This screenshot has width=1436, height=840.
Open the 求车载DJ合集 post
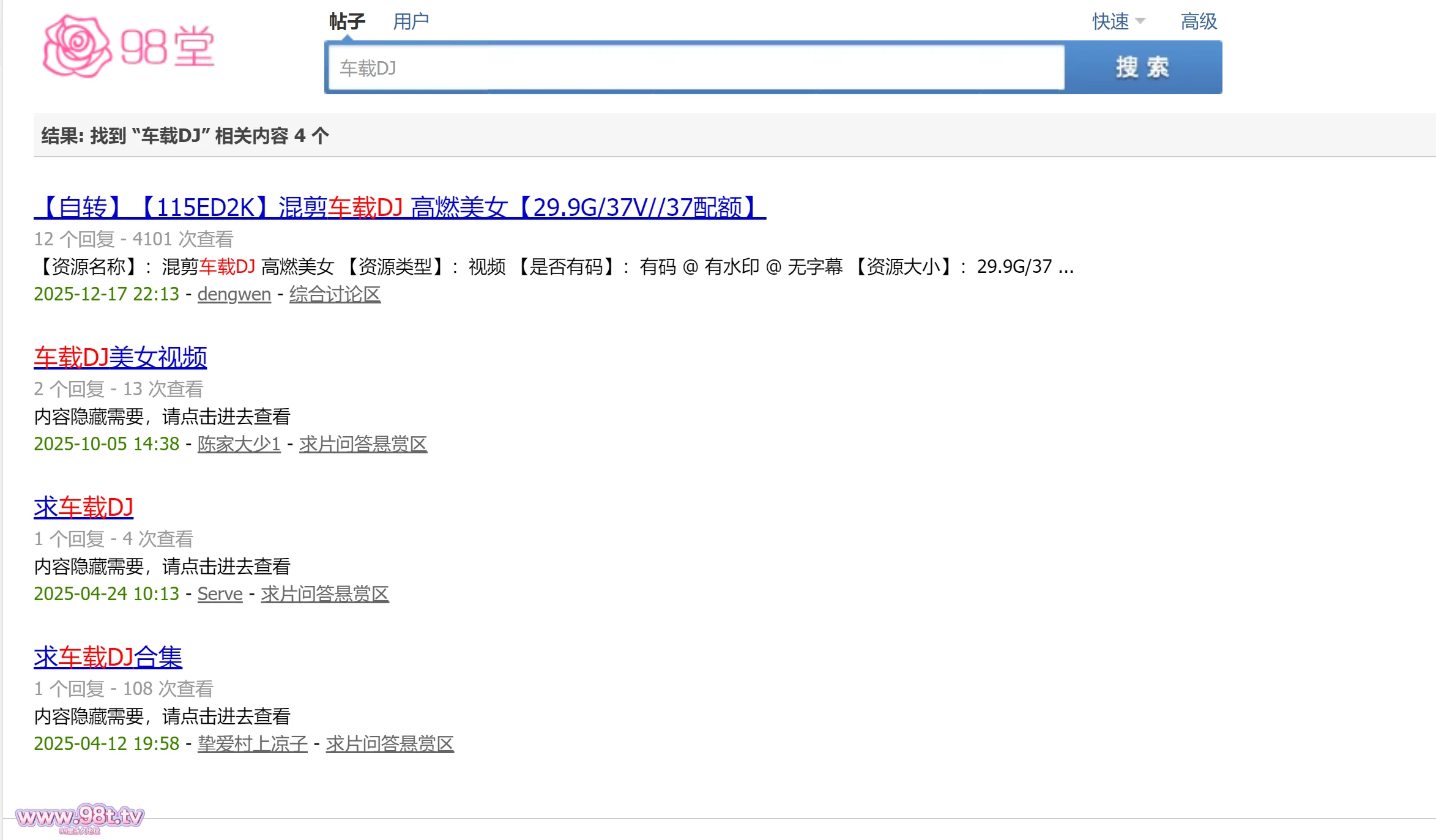click(x=108, y=657)
